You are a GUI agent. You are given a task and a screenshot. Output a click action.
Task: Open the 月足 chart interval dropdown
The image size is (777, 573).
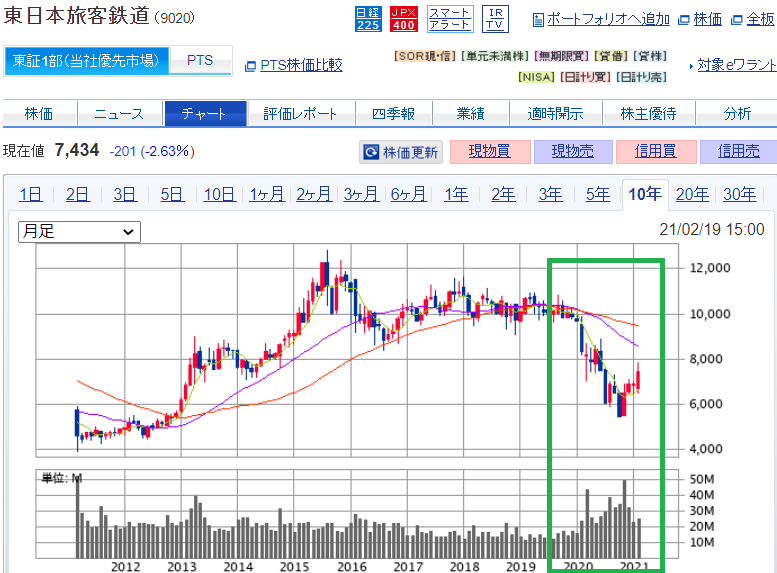pyautogui.click(x=79, y=231)
